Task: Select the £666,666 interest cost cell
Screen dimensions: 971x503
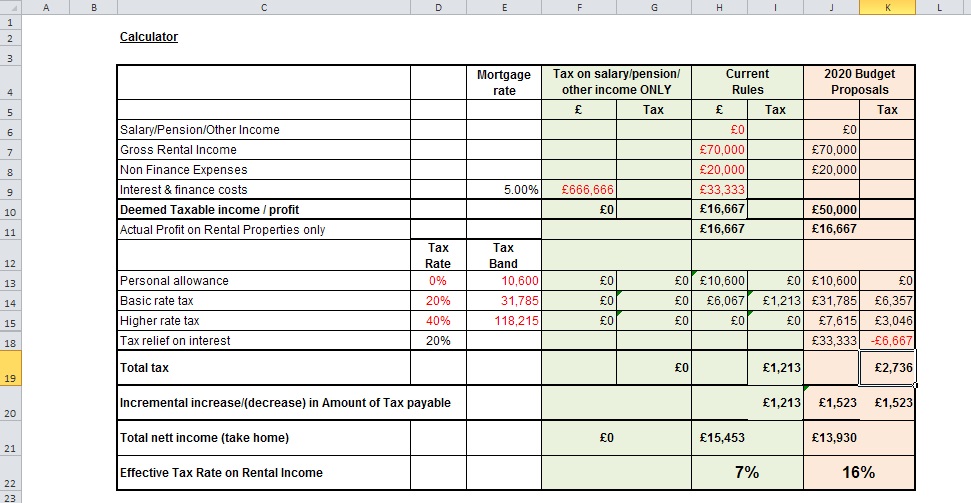Action: 579,190
